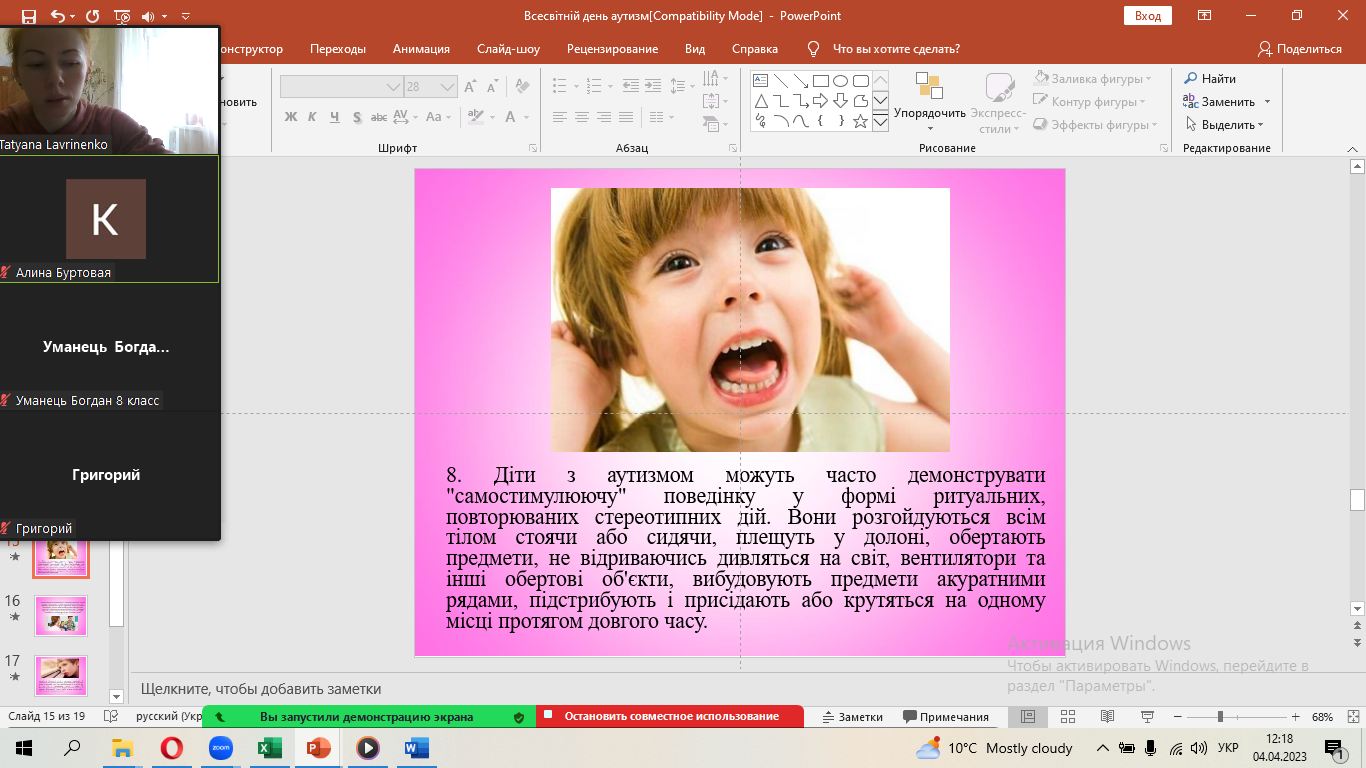Open Font dialog launcher in Шрифт group
Viewport: 1366px width, 768px height.
[532, 148]
